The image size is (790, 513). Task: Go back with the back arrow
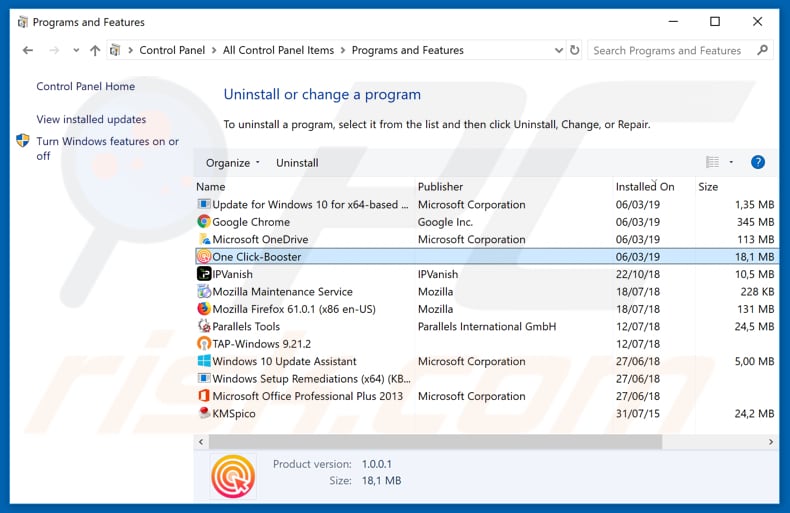click(x=28, y=50)
